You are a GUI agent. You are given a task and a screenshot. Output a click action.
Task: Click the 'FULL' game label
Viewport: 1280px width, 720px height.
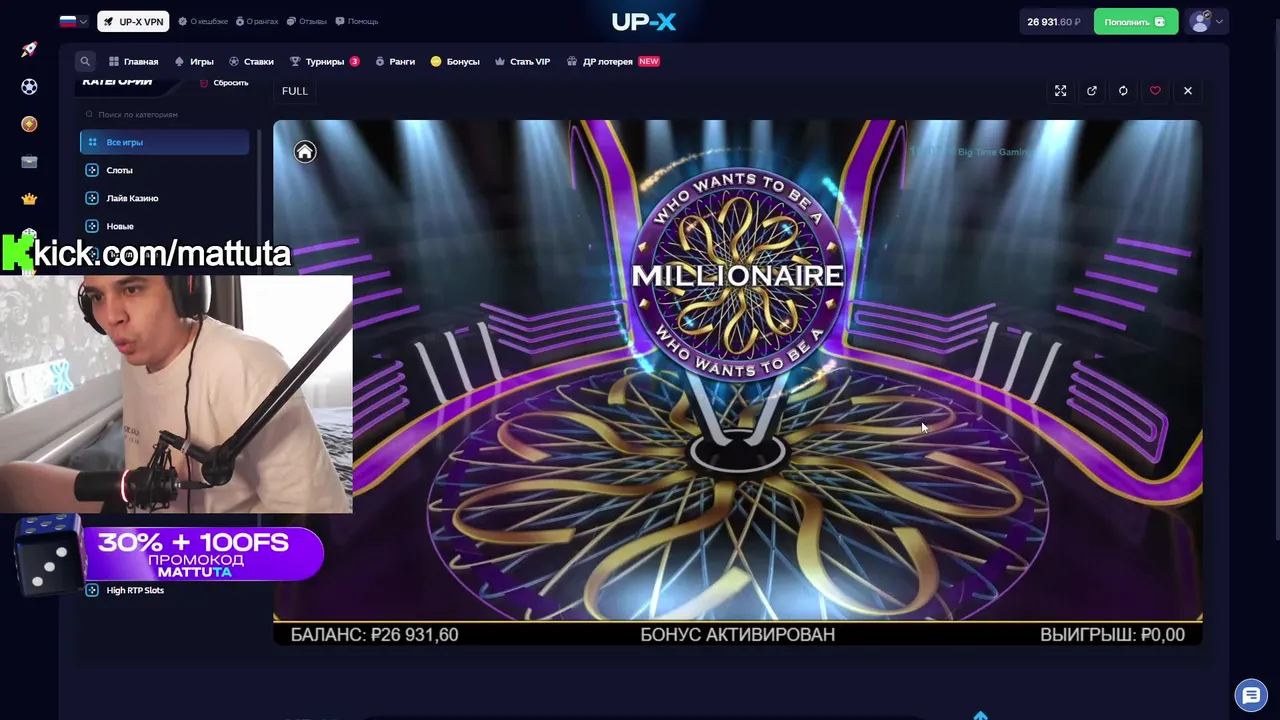click(x=295, y=91)
